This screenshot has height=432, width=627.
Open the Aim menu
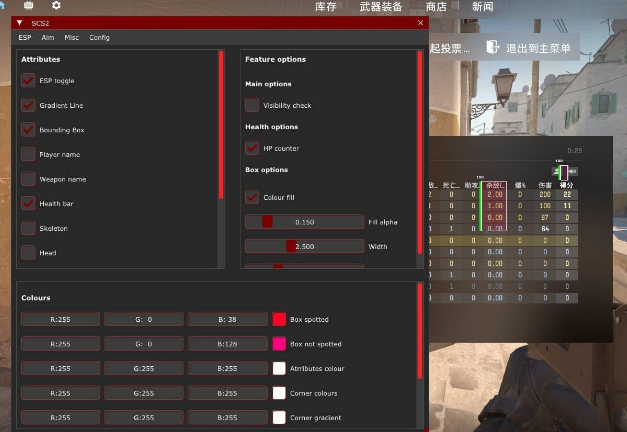tap(48, 38)
